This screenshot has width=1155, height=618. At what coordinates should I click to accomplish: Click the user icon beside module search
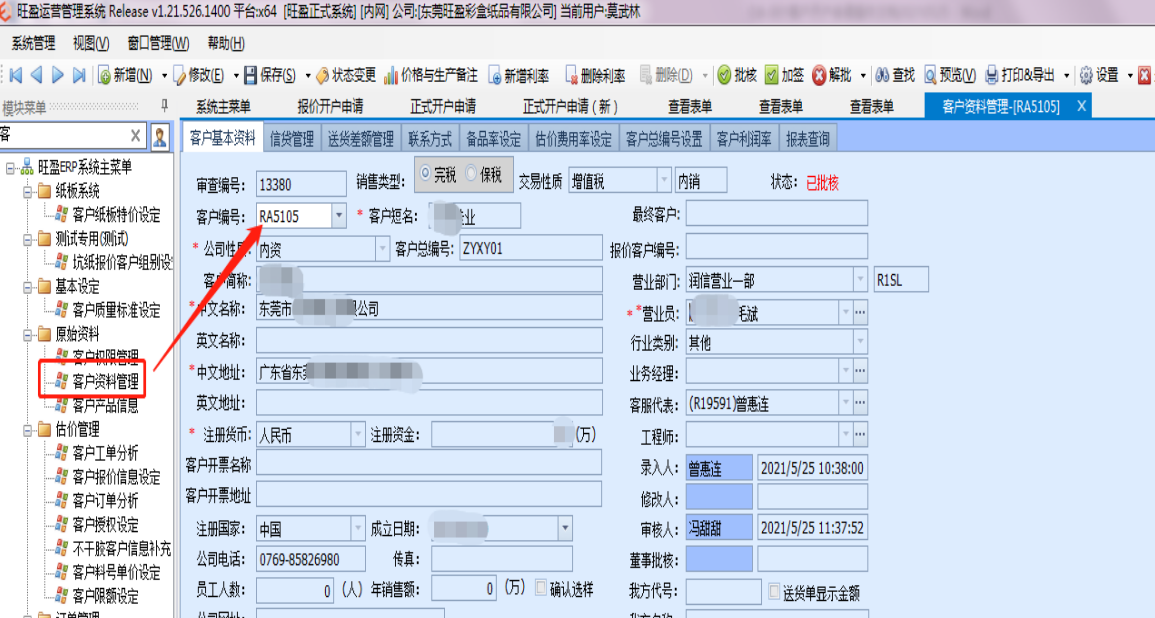(x=160, y=136)
